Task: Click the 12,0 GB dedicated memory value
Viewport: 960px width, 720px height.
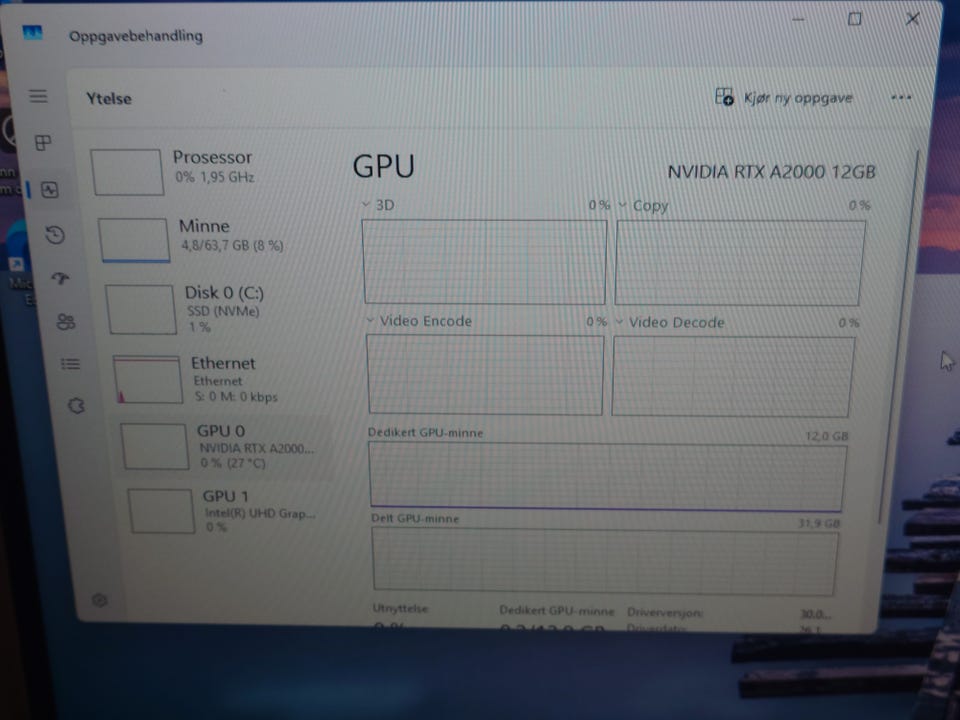Action: coord(827,436)
